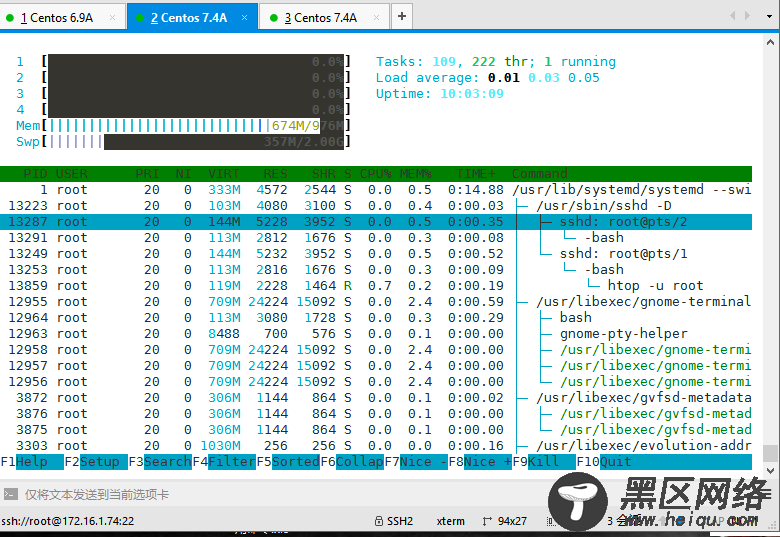Click the xterm status bar entry
The height and width of the screenshot is (537, 780).
450,521
